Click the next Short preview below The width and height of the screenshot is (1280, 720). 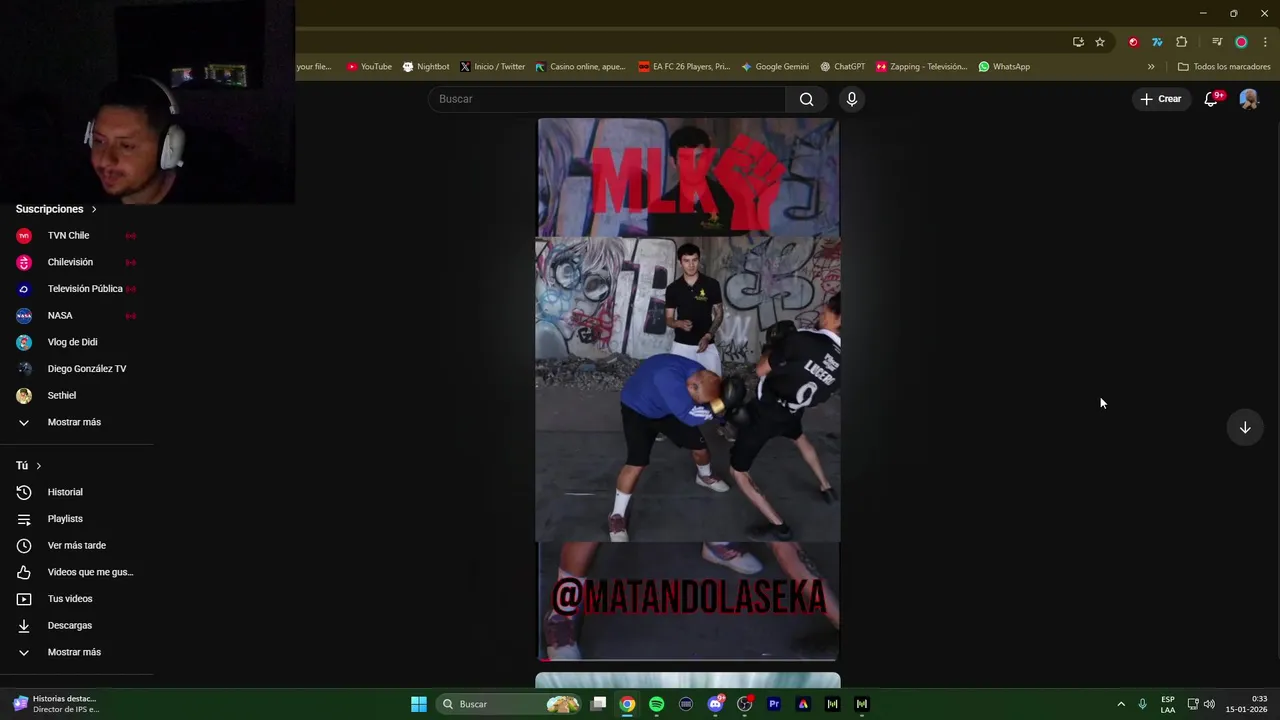click(x=688, y=680)
